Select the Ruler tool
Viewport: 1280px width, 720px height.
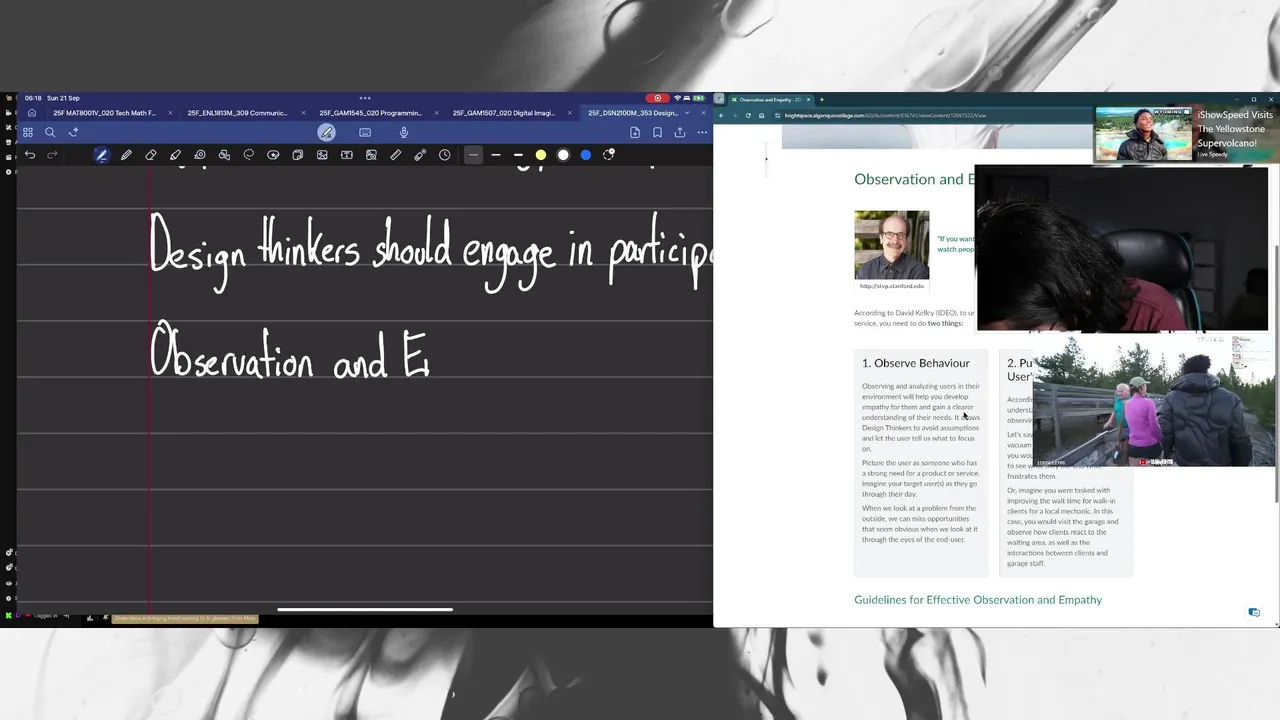coord(396,155)
